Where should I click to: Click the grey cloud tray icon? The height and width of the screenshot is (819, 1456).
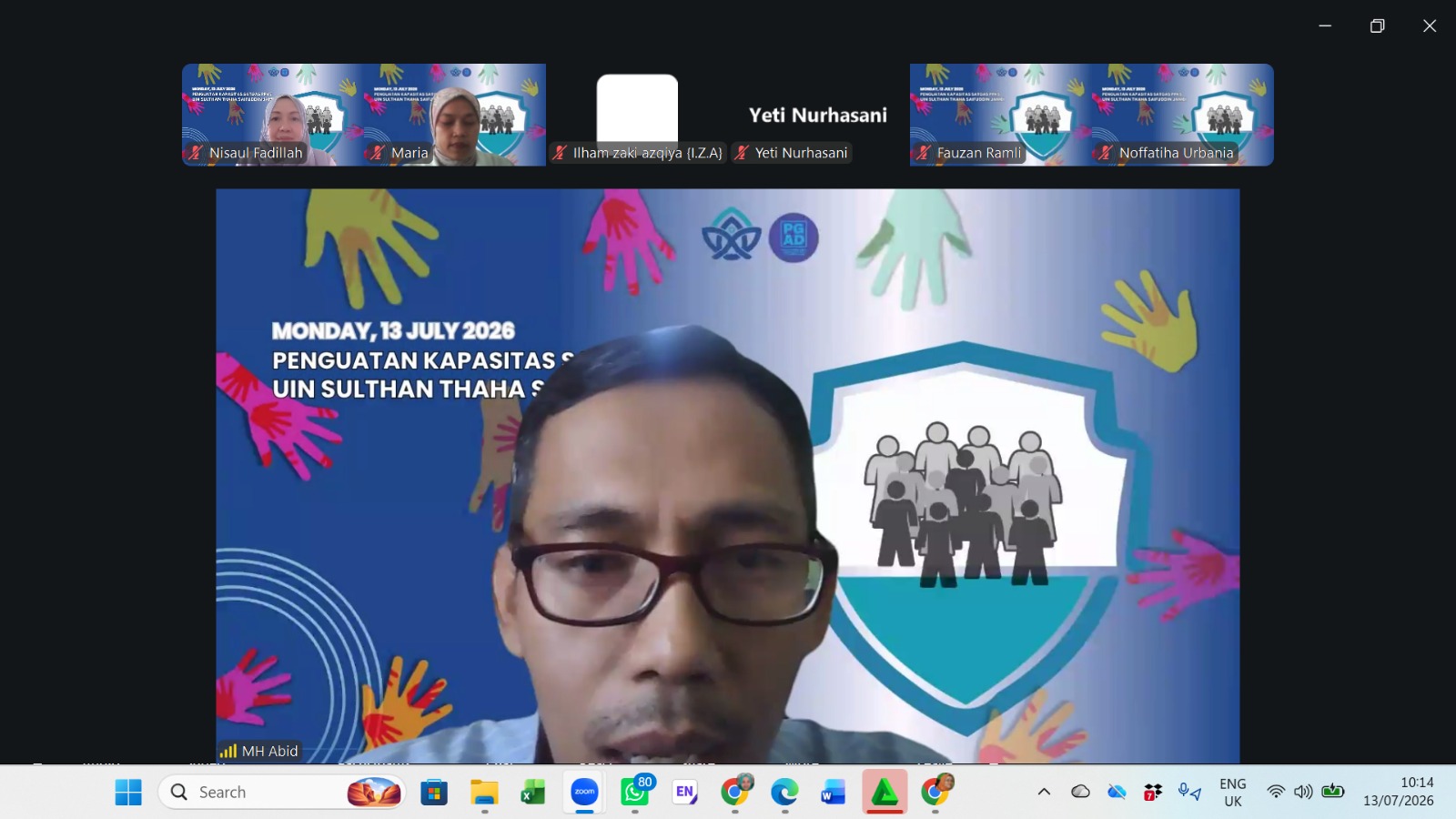[x=1080, y=792]
